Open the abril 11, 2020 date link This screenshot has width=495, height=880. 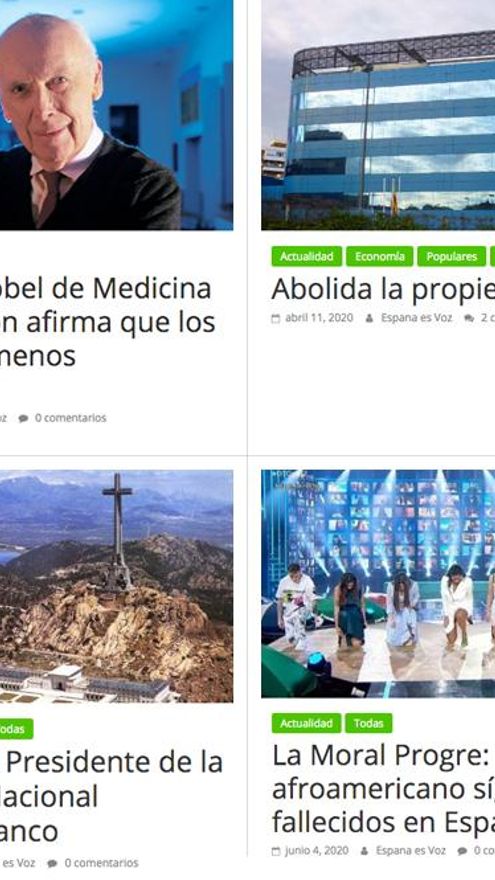(319, 318)
